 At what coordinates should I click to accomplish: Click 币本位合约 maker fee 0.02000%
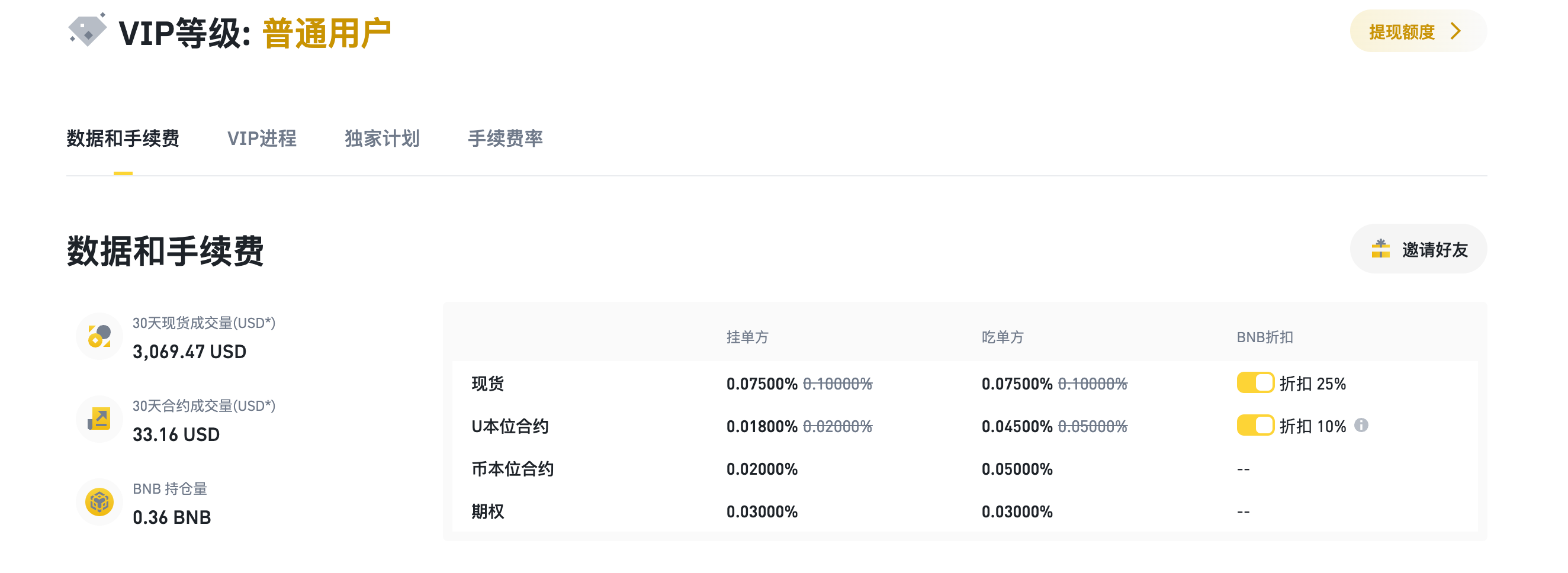[x=761, y=469]
